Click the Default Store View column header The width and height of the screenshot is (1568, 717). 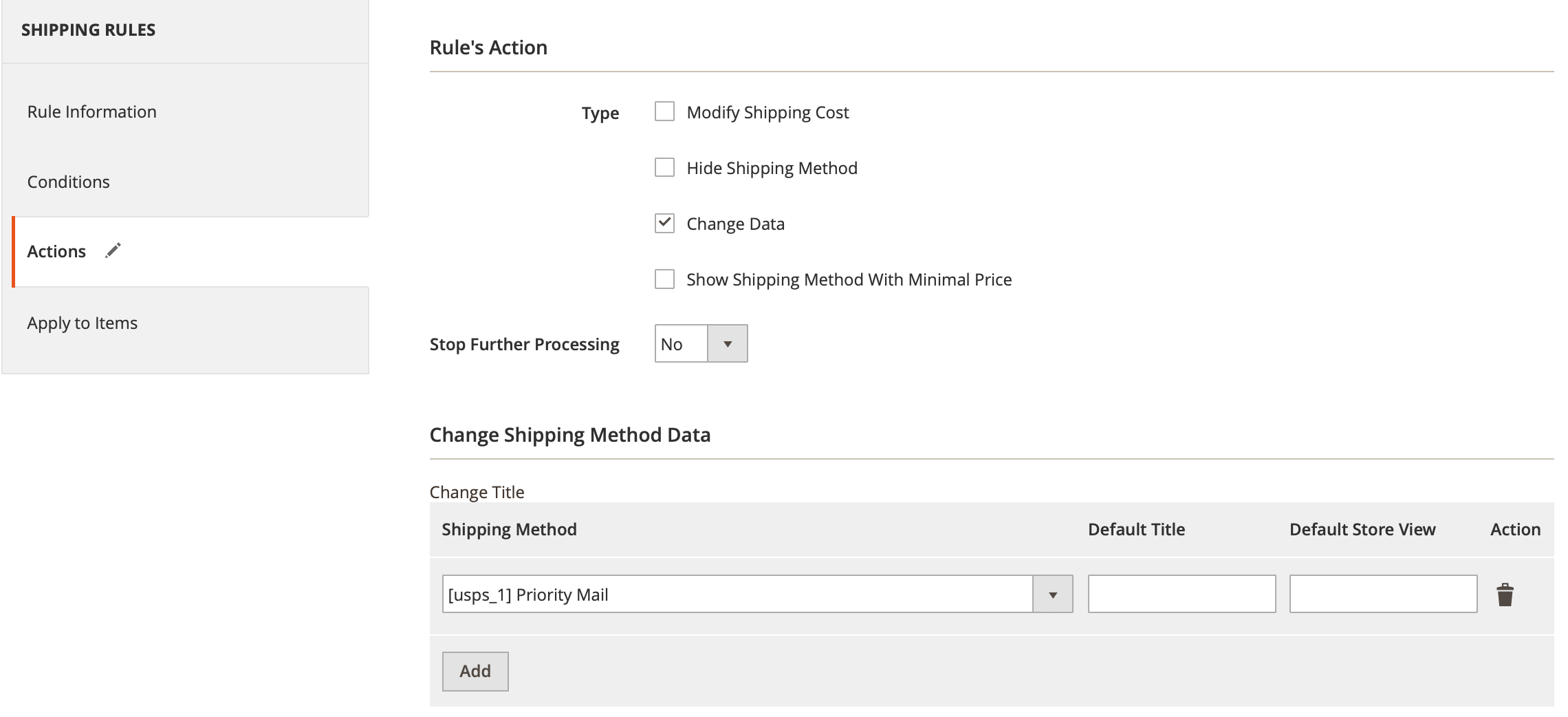[x=1362, y=529]
